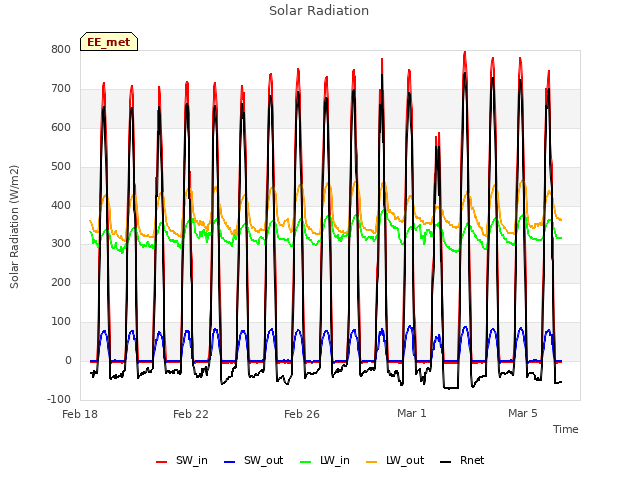Click the 400 y-axis tick label
Image resolution: width=640 pixels, height=480 pixels.
[x=61, y=205]
